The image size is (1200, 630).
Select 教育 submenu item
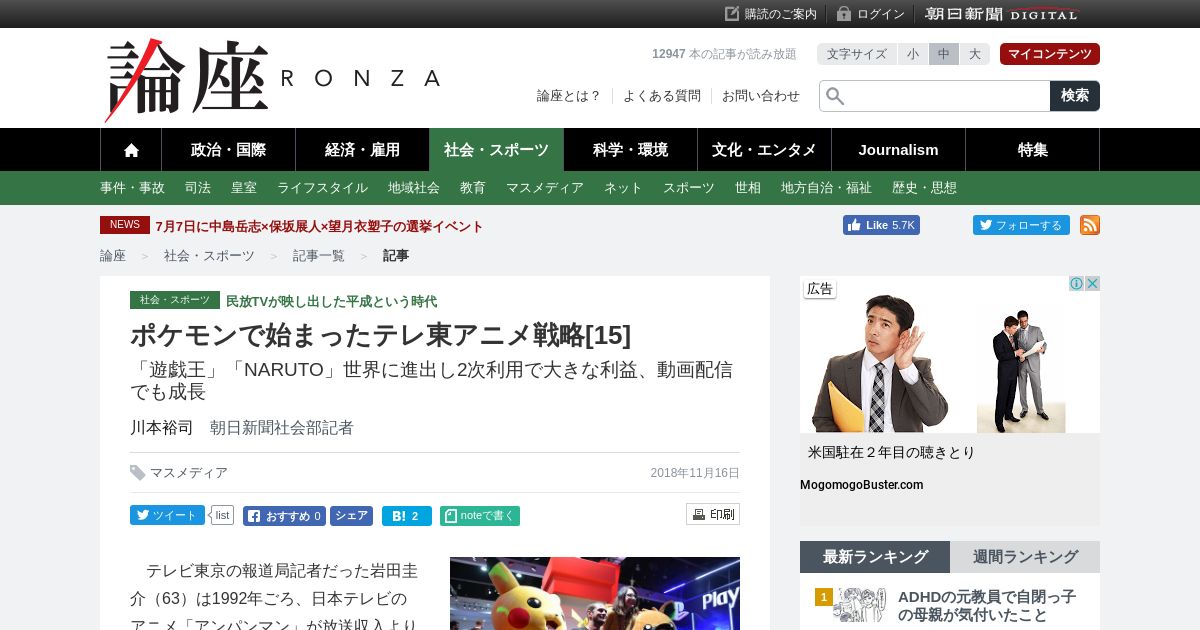coord(473,188)
